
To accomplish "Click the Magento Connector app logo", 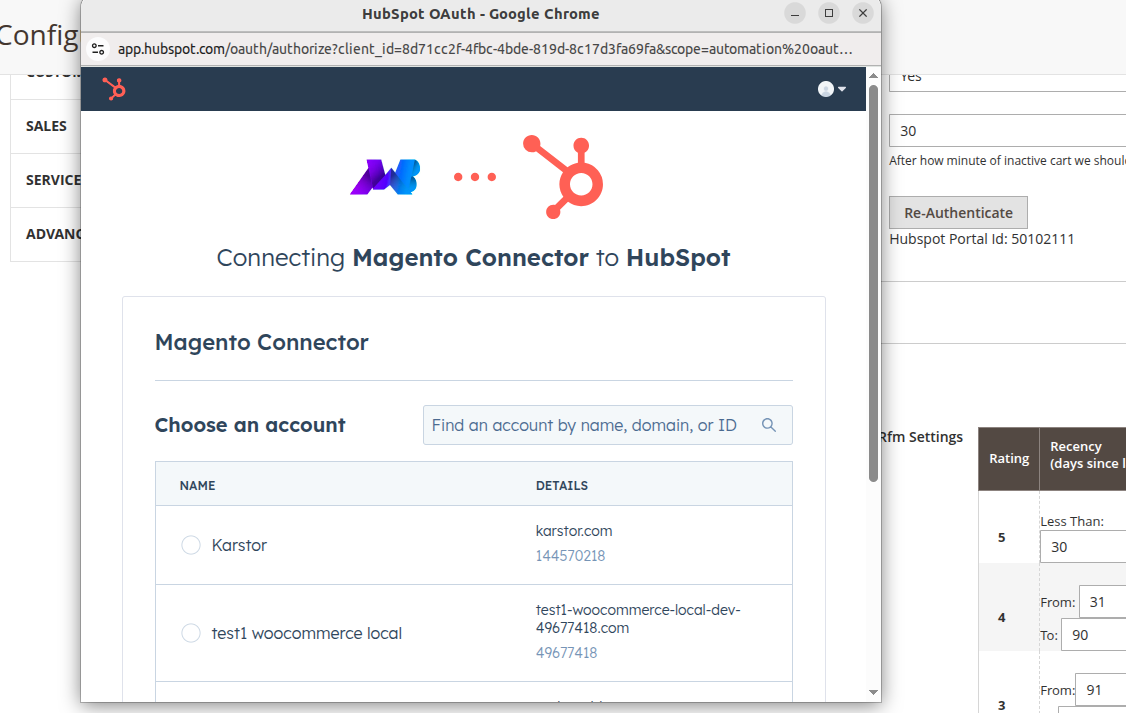I will click(x=385, y=177).
